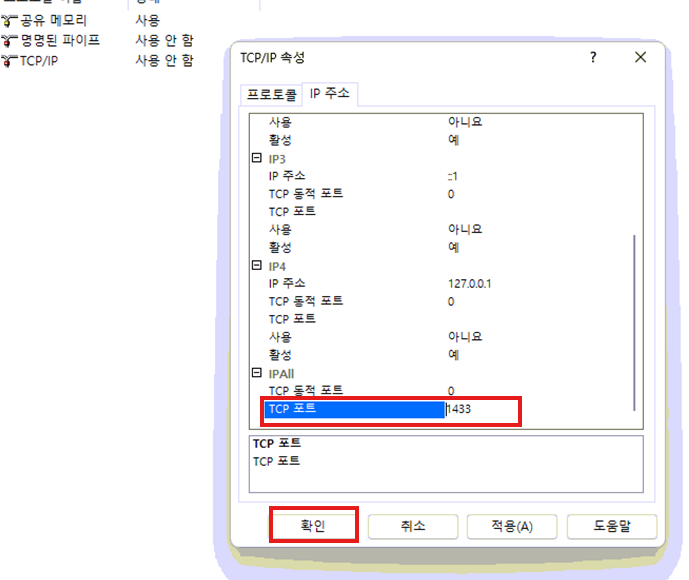Click IP3 활성 value 예

[x=453, y=247]
